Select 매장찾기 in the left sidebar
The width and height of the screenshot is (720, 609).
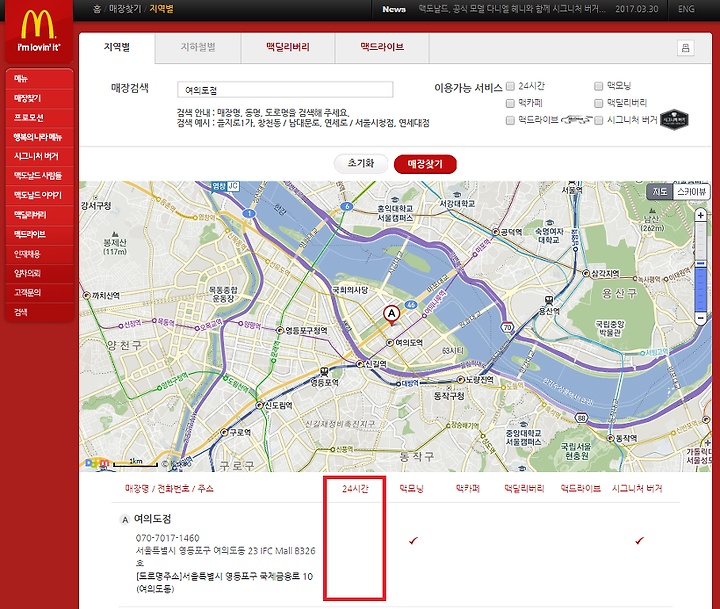pos(39,98)
